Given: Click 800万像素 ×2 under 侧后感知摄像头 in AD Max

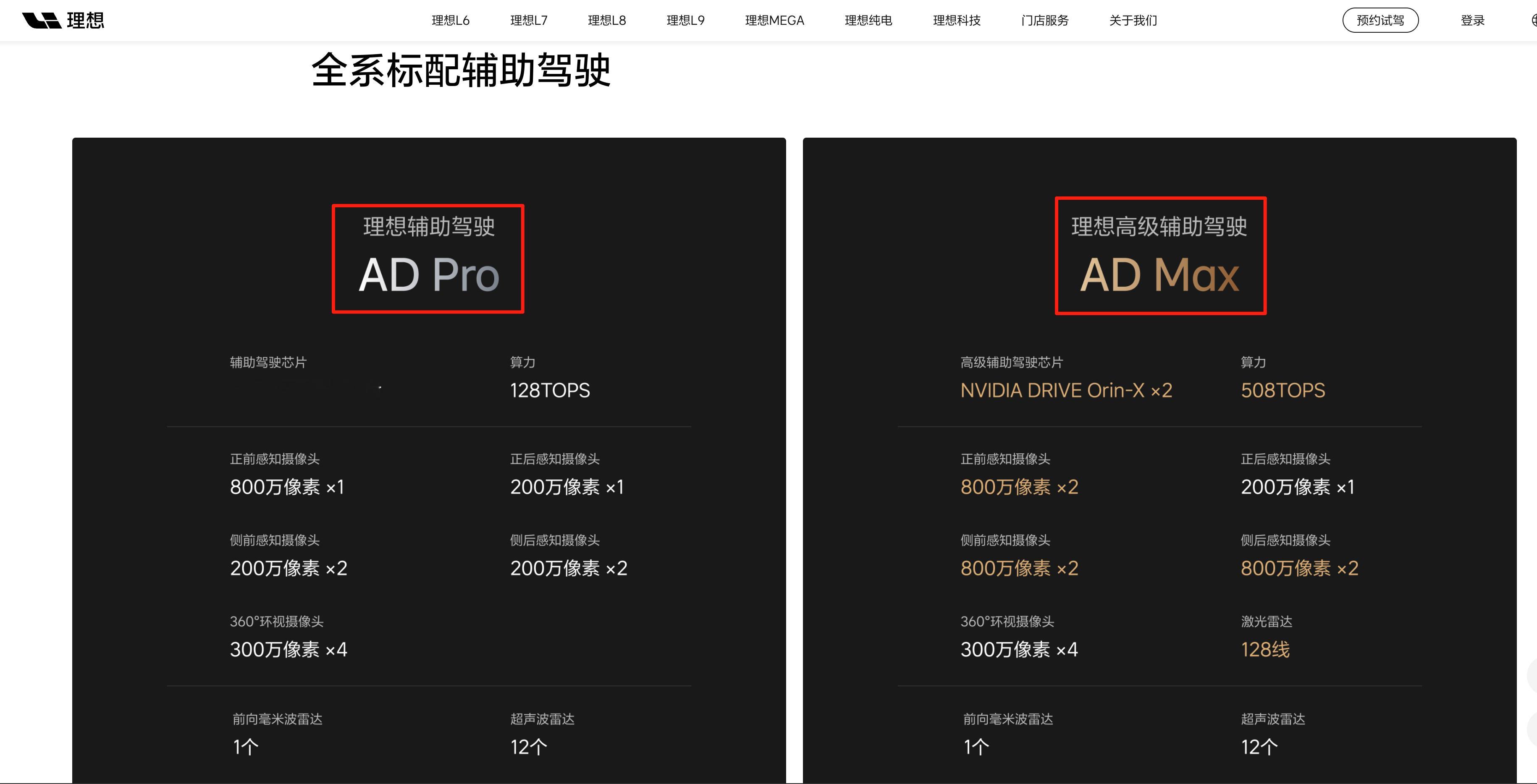Looking at the screenshot, I should click(1300, 568).
